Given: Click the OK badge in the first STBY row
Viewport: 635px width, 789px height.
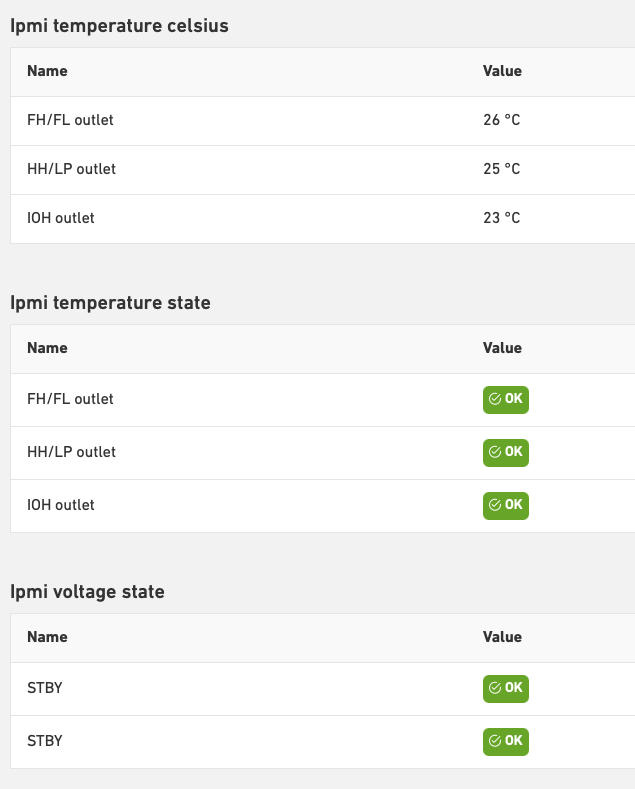Looking at the screenshot, I should tap(505, 688).
